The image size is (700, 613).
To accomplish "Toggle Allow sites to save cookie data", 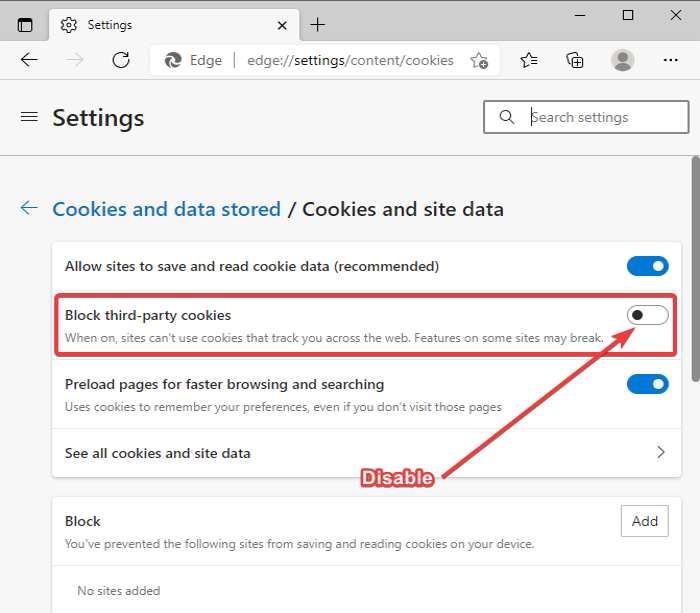I will (647, 266).
